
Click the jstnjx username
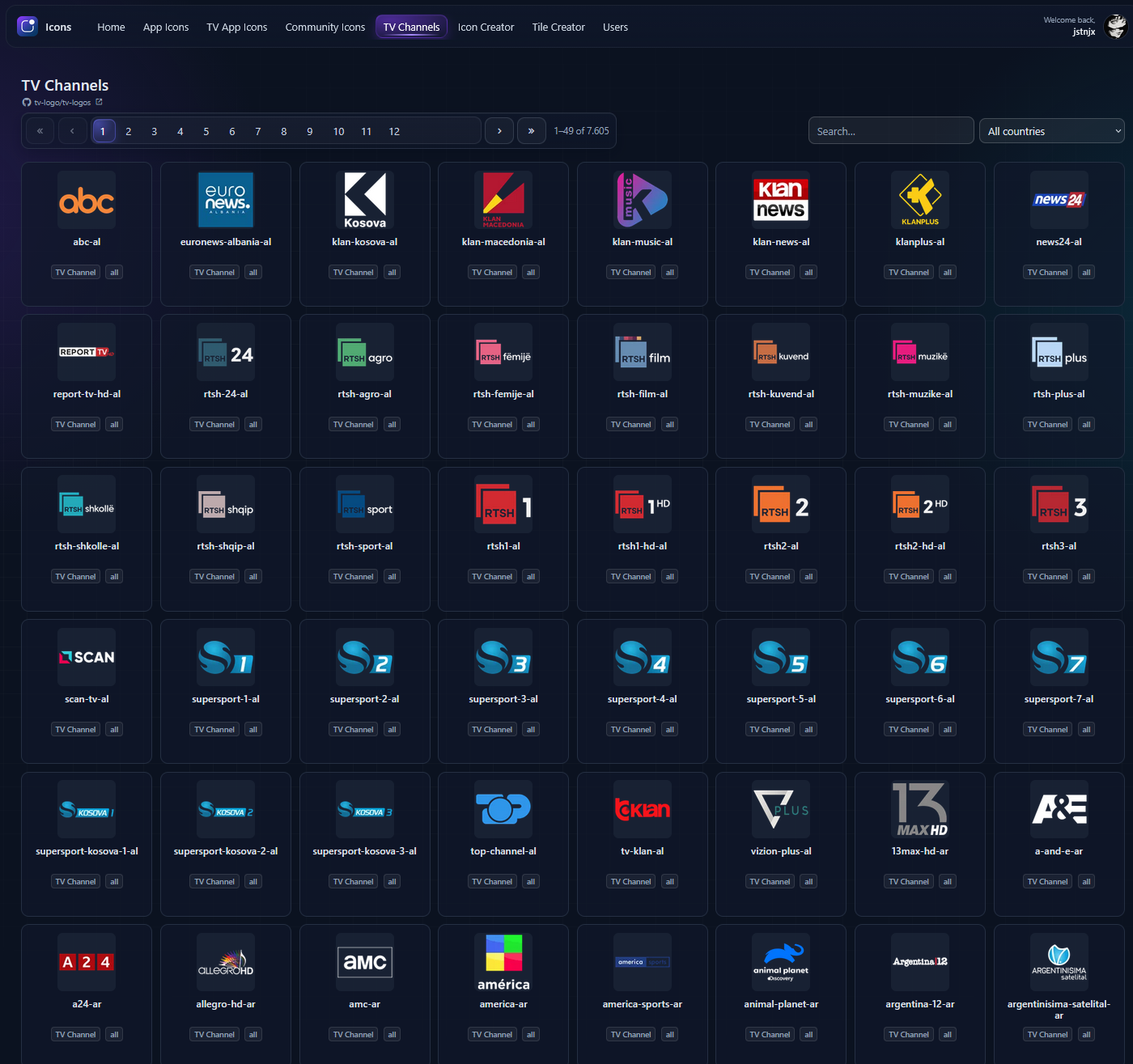click(1084, 32)
